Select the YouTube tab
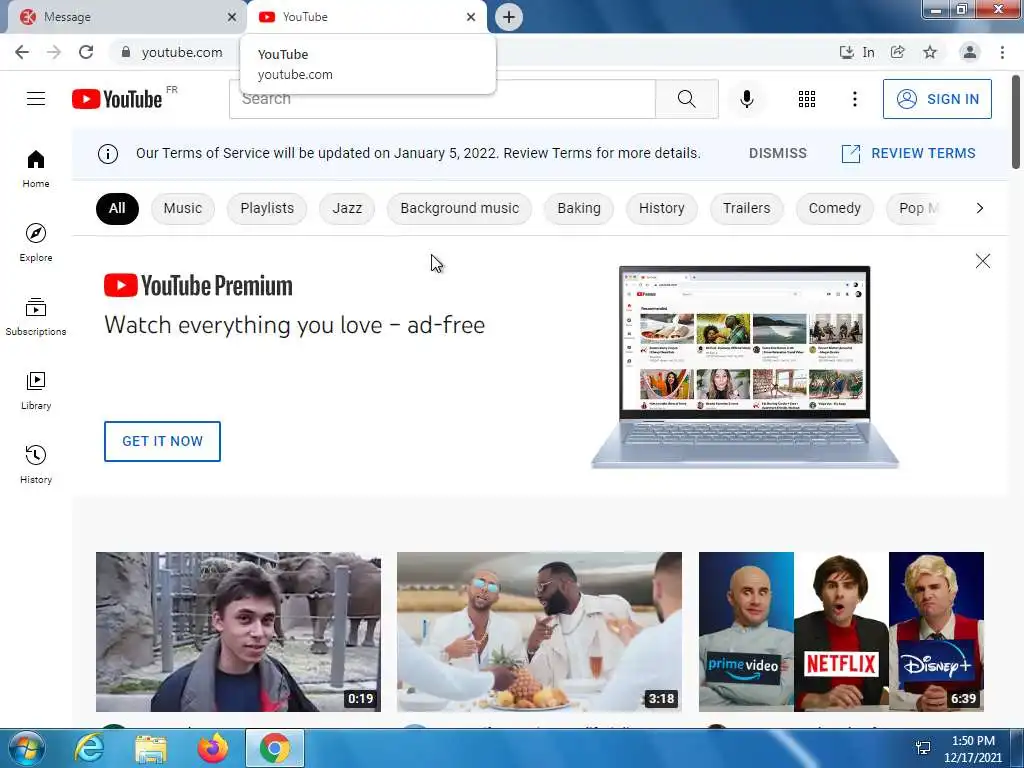This screenshot has width=1024, height=768. click(x=366, y=17)
